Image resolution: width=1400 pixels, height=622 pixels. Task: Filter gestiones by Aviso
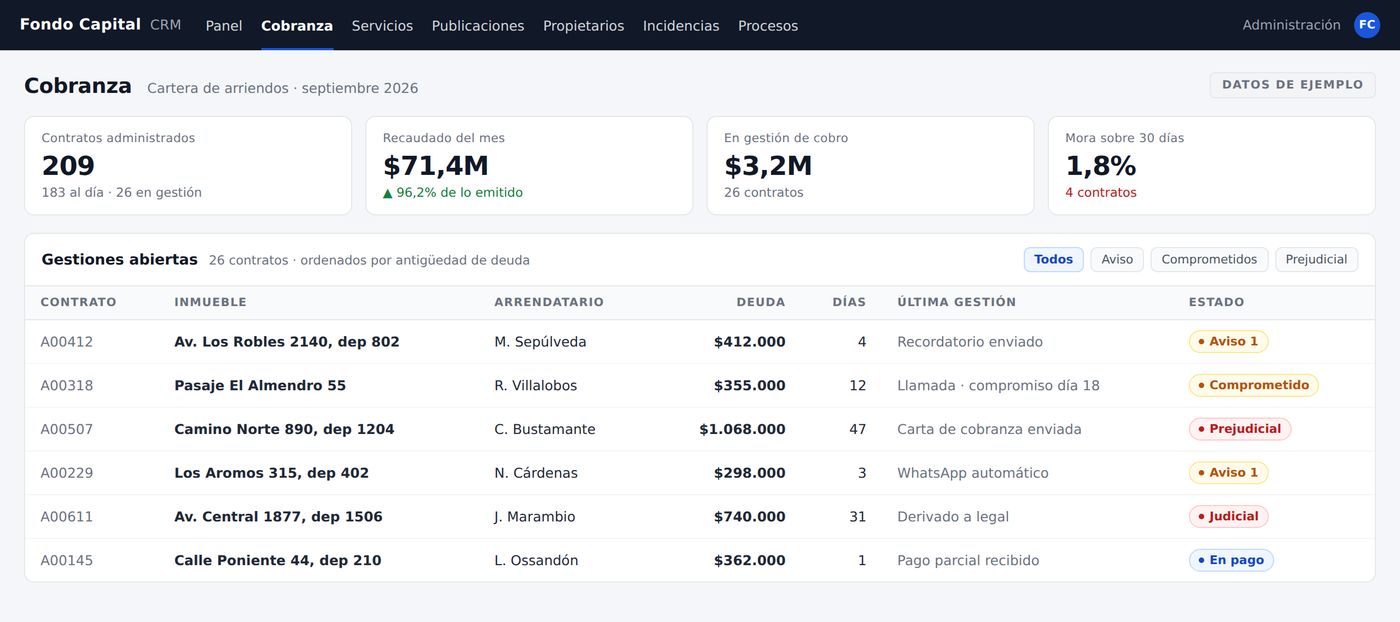click(1117, 260)
